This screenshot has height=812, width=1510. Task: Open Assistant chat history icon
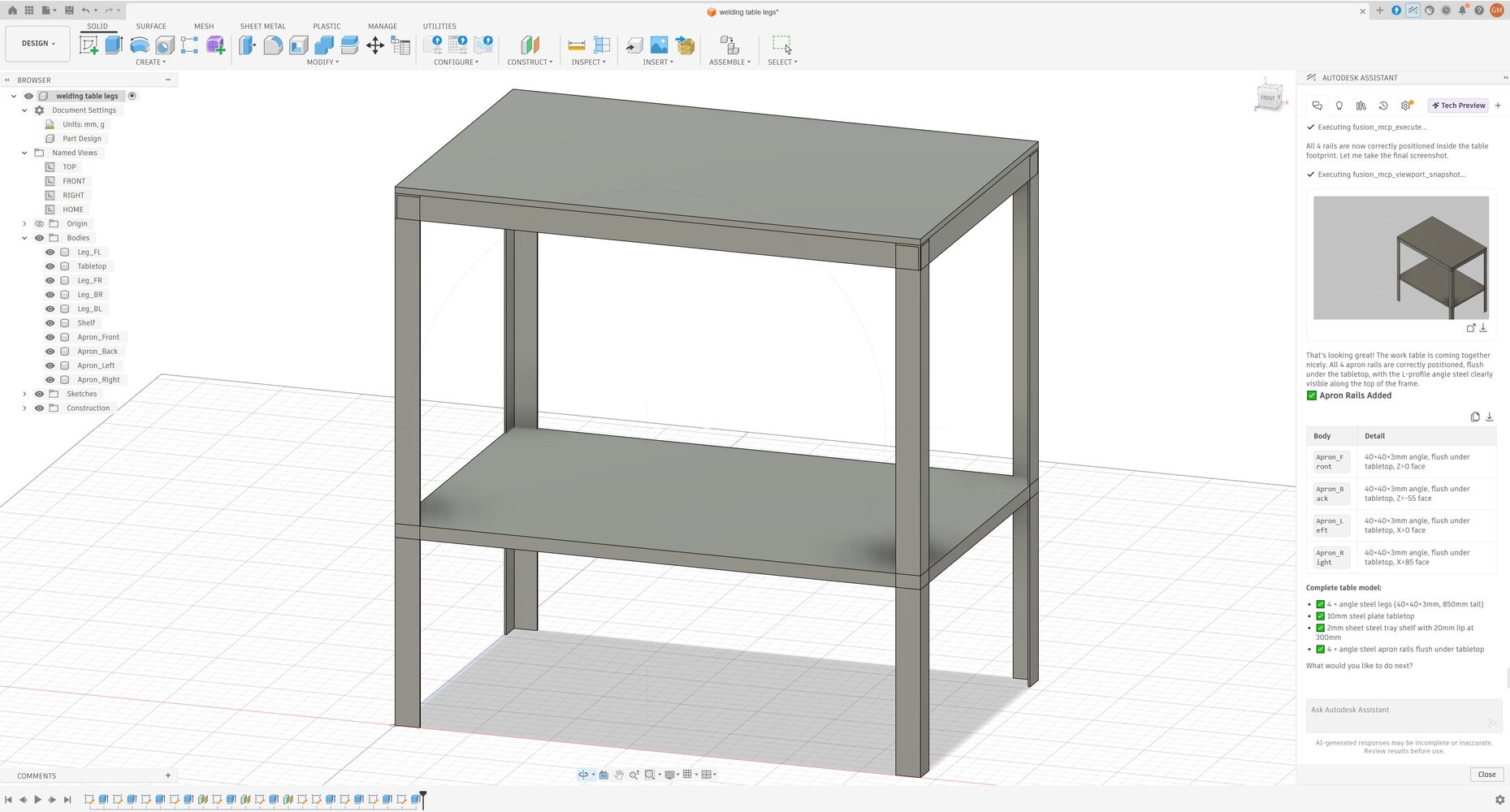point(1383,106)
